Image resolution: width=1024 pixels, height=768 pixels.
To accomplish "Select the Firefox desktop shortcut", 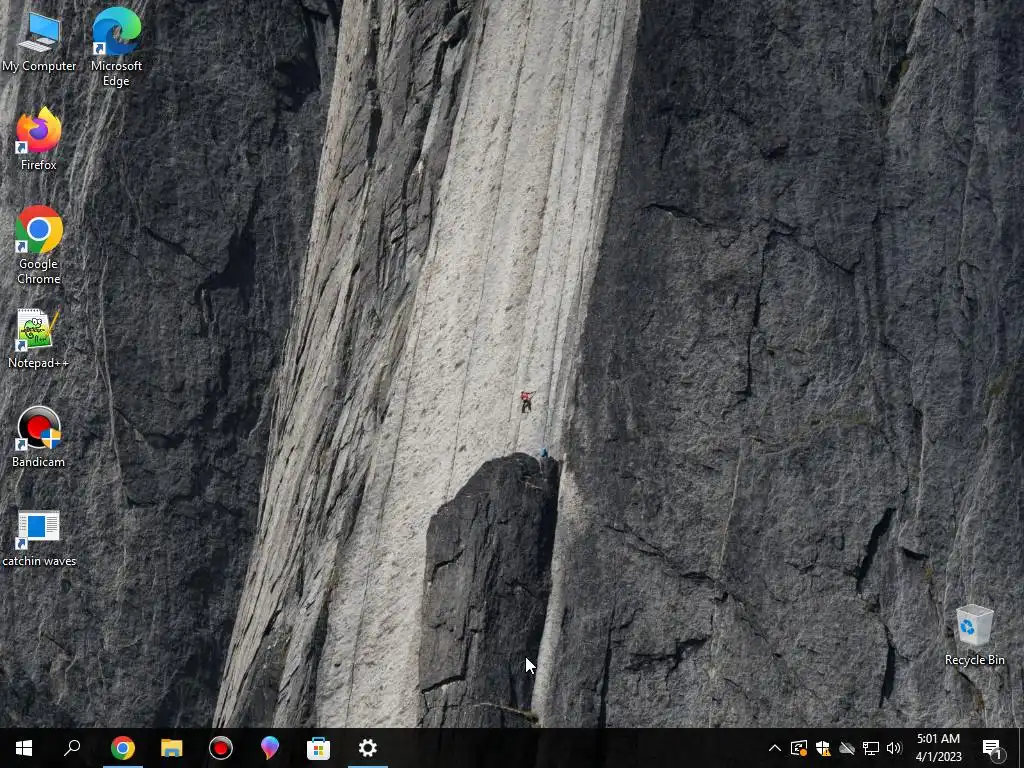I will tap(39, 140).
